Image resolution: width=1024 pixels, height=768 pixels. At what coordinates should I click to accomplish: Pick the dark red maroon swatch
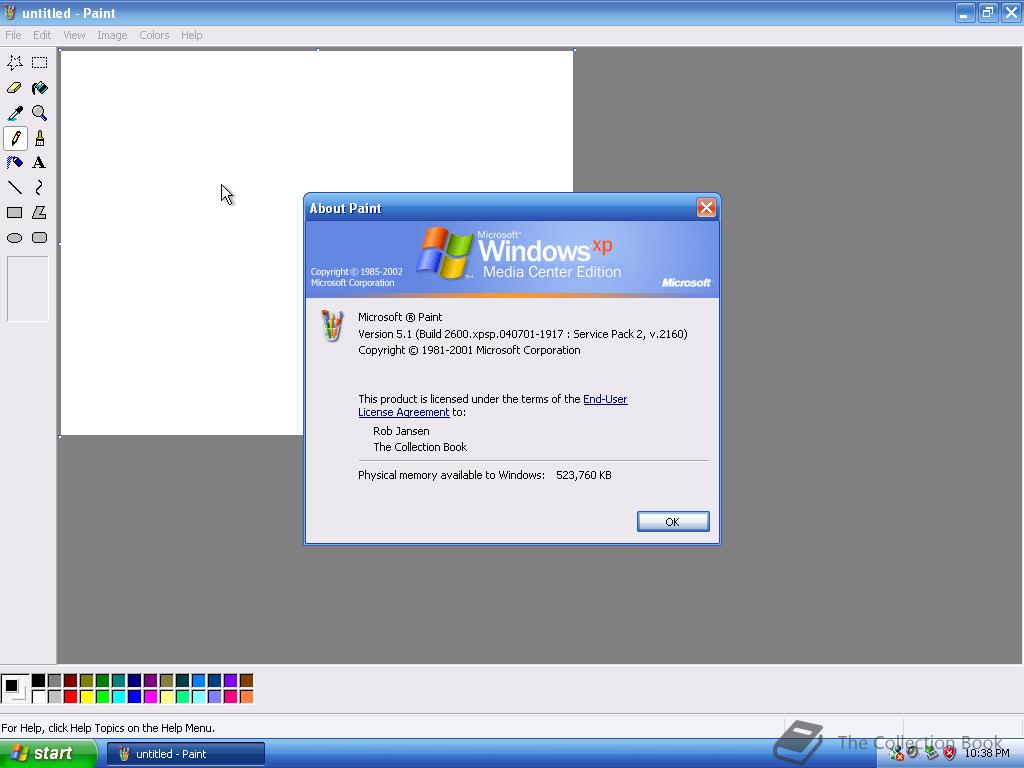click(71, 681)
